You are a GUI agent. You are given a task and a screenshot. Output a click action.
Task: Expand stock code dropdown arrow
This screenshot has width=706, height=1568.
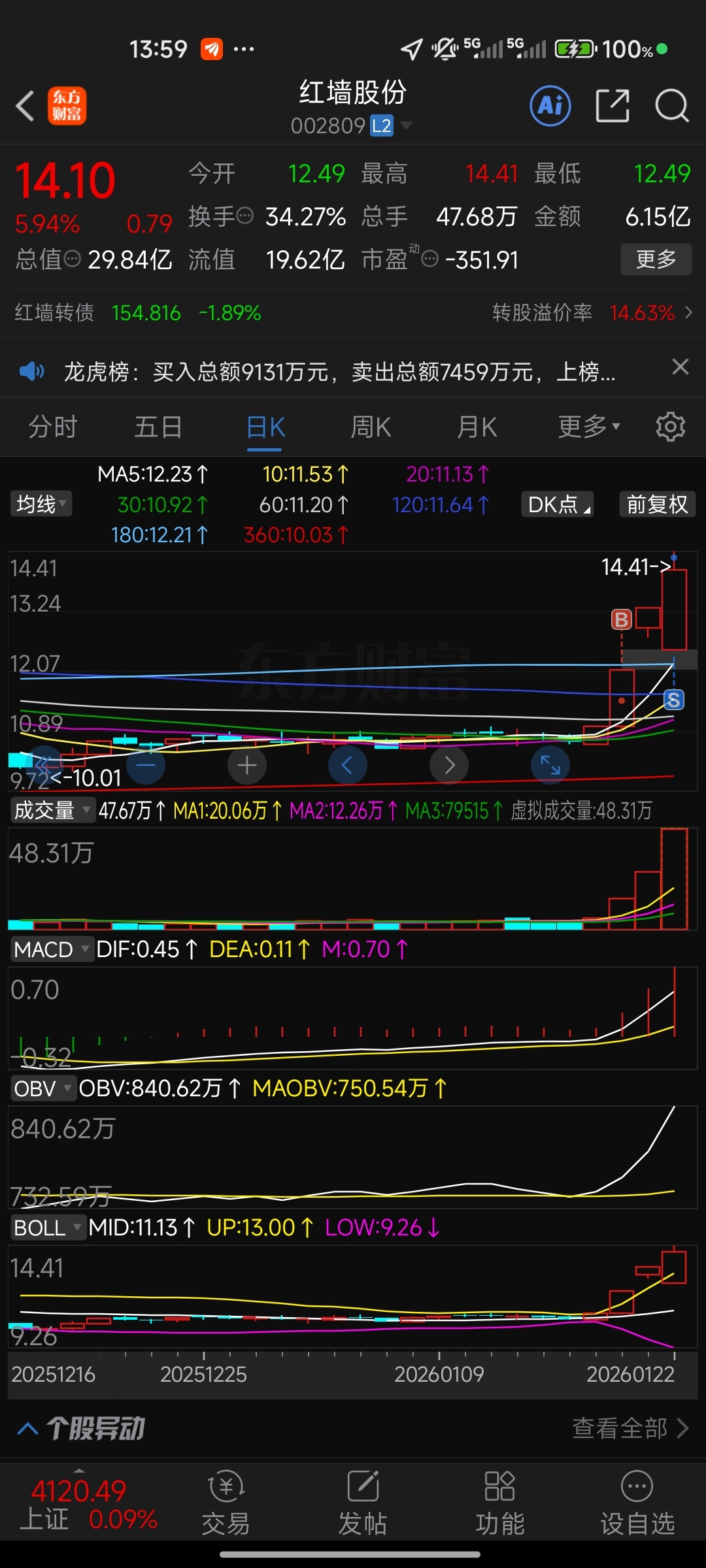pyautogui.click(x=406, y=125)
